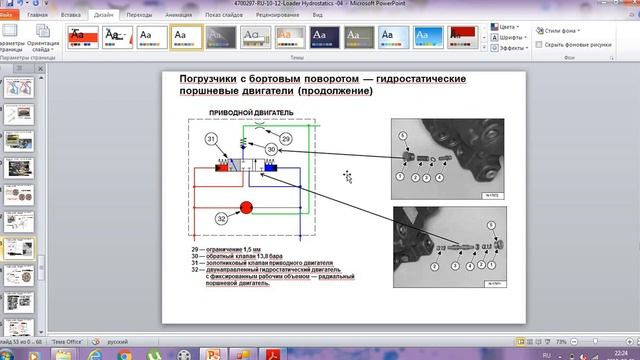
Task: Switch to the Показ слайдов tab
Action: click(224, 15)
